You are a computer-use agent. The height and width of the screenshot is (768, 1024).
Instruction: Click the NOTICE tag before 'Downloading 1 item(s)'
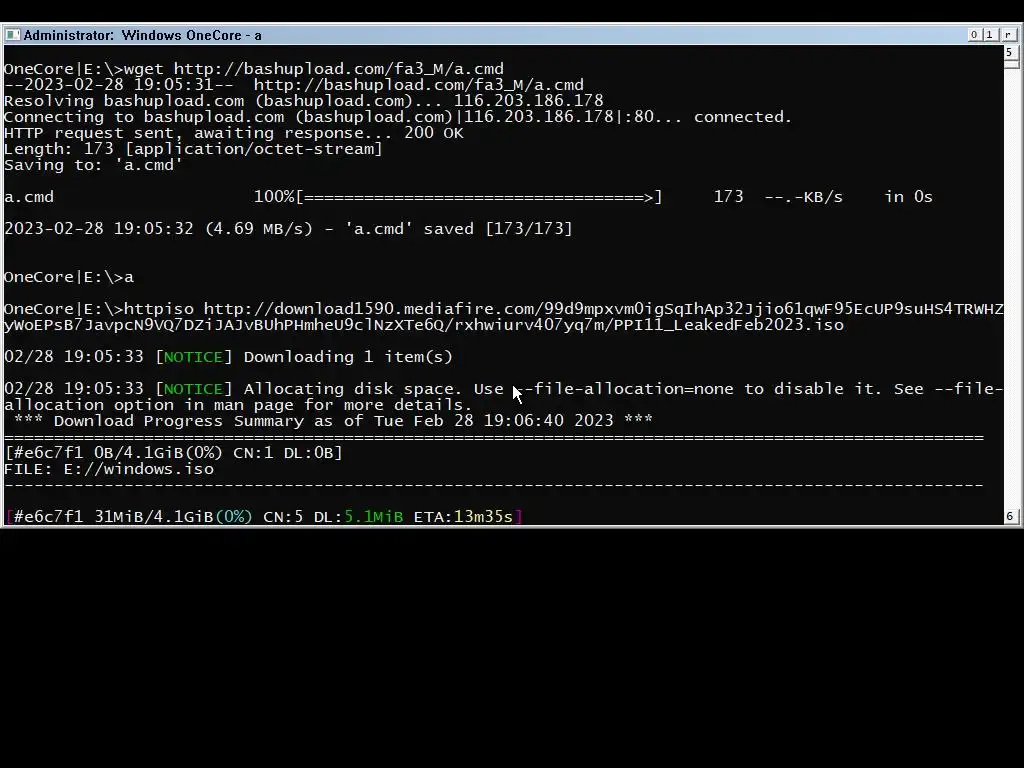coord(193,357)
